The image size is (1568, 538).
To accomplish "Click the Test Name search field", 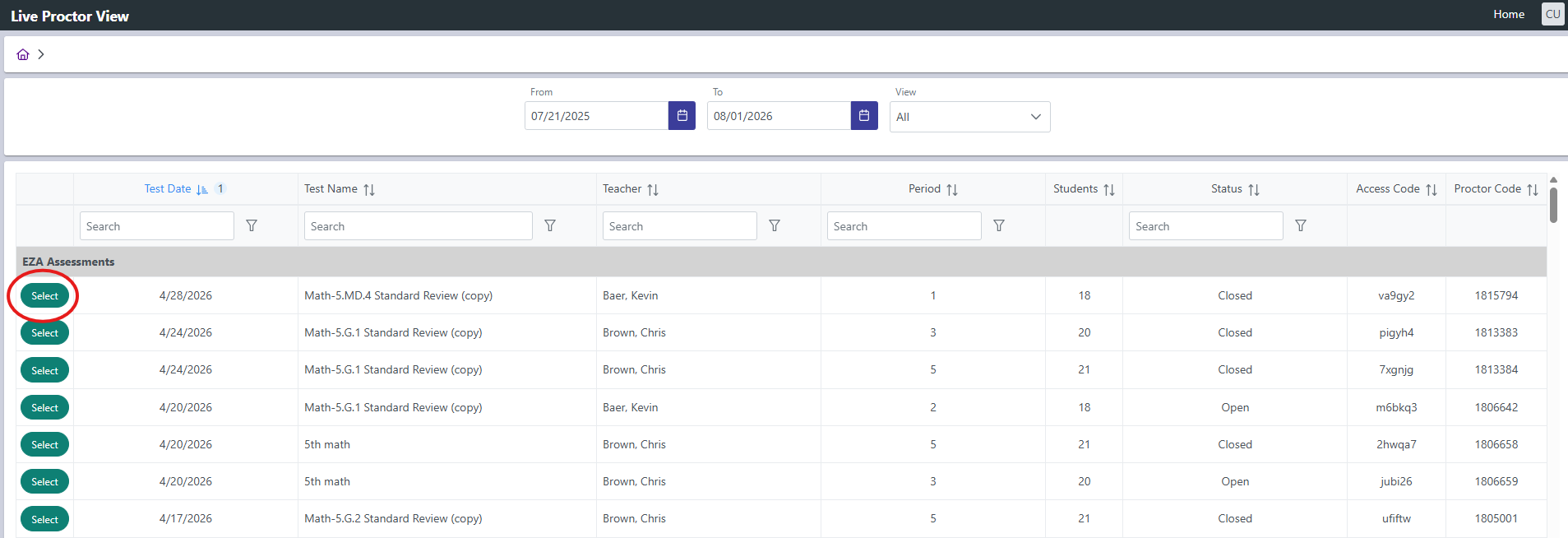I will point(419,226).
